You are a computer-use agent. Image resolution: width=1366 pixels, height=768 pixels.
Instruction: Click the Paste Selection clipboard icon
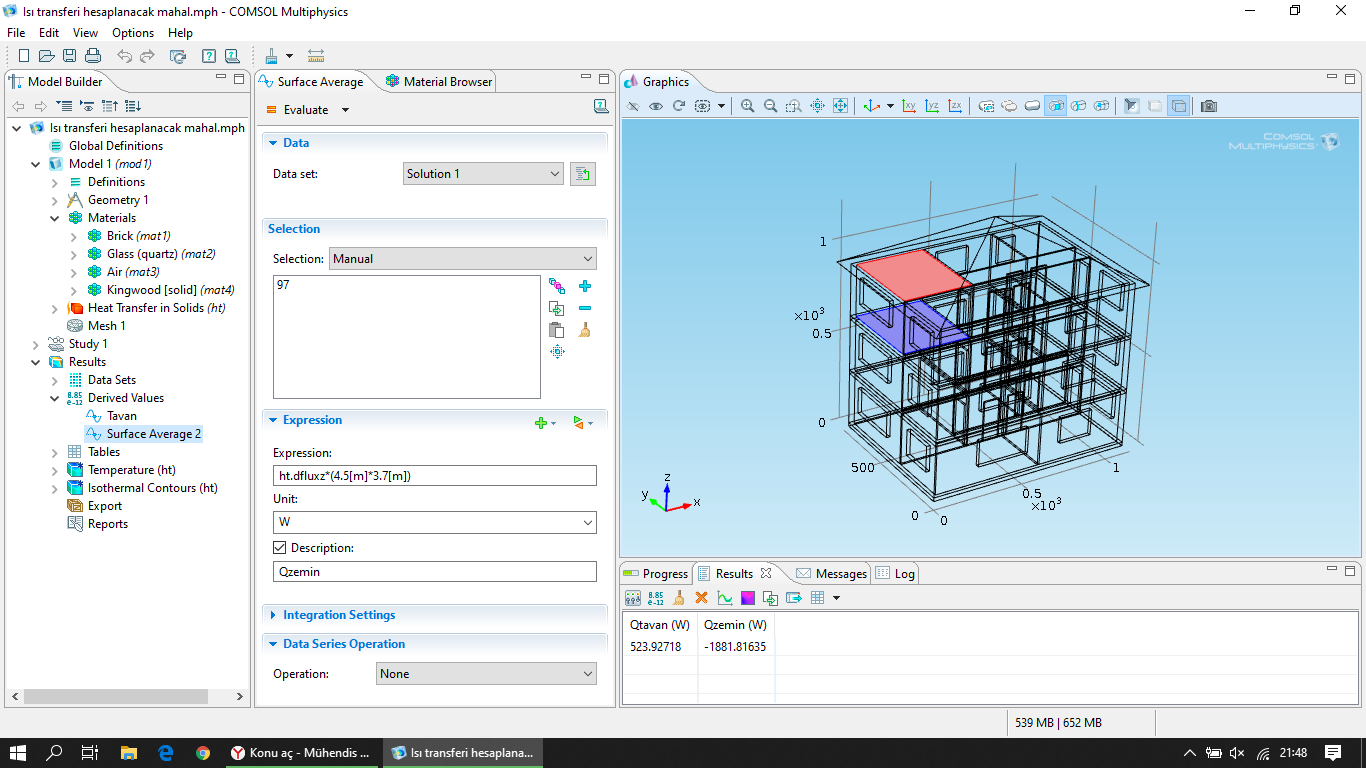[557, 330]
